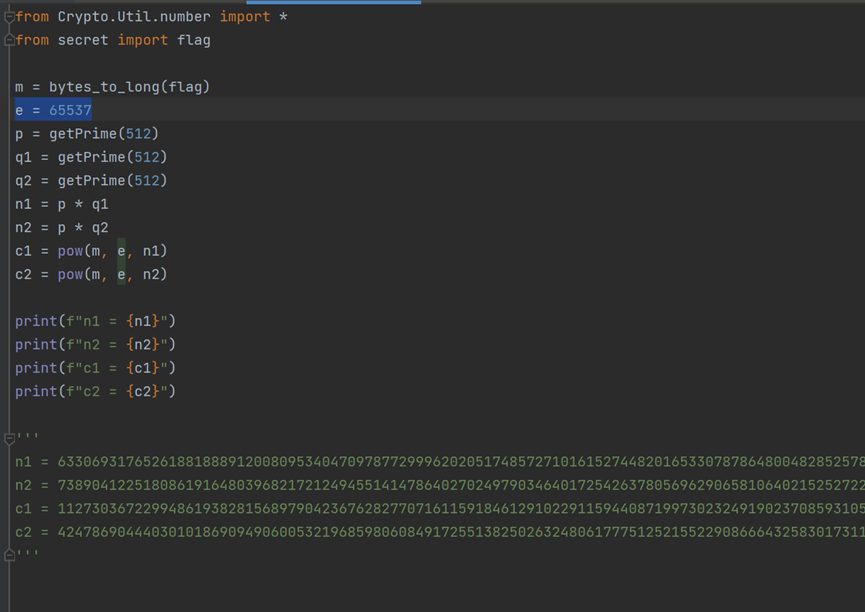
Task: Click the 'q1 = getPrime(512)' line
Action: click(x=91, y=157)
